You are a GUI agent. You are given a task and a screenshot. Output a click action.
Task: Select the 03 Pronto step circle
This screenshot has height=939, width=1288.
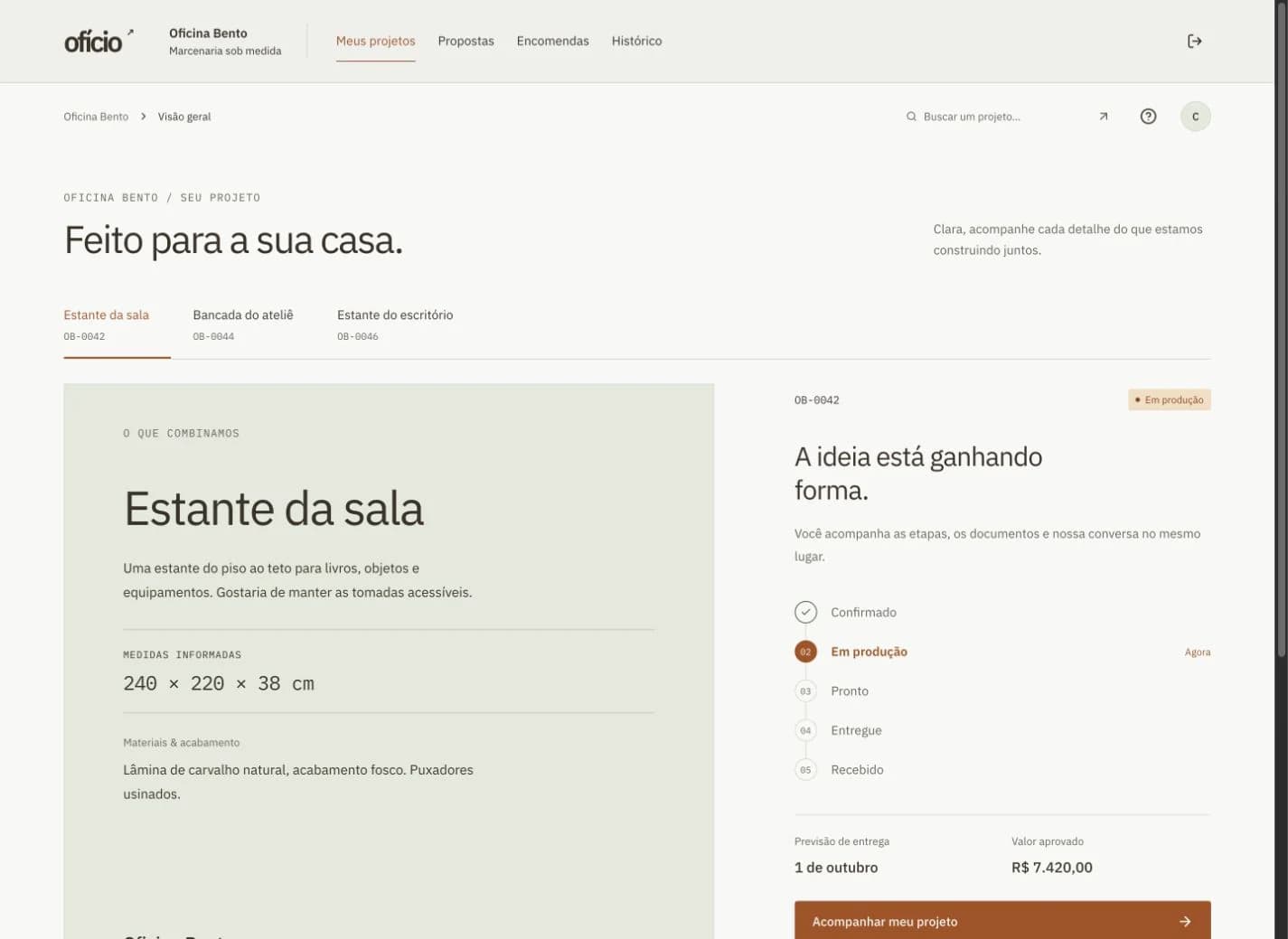805,691
